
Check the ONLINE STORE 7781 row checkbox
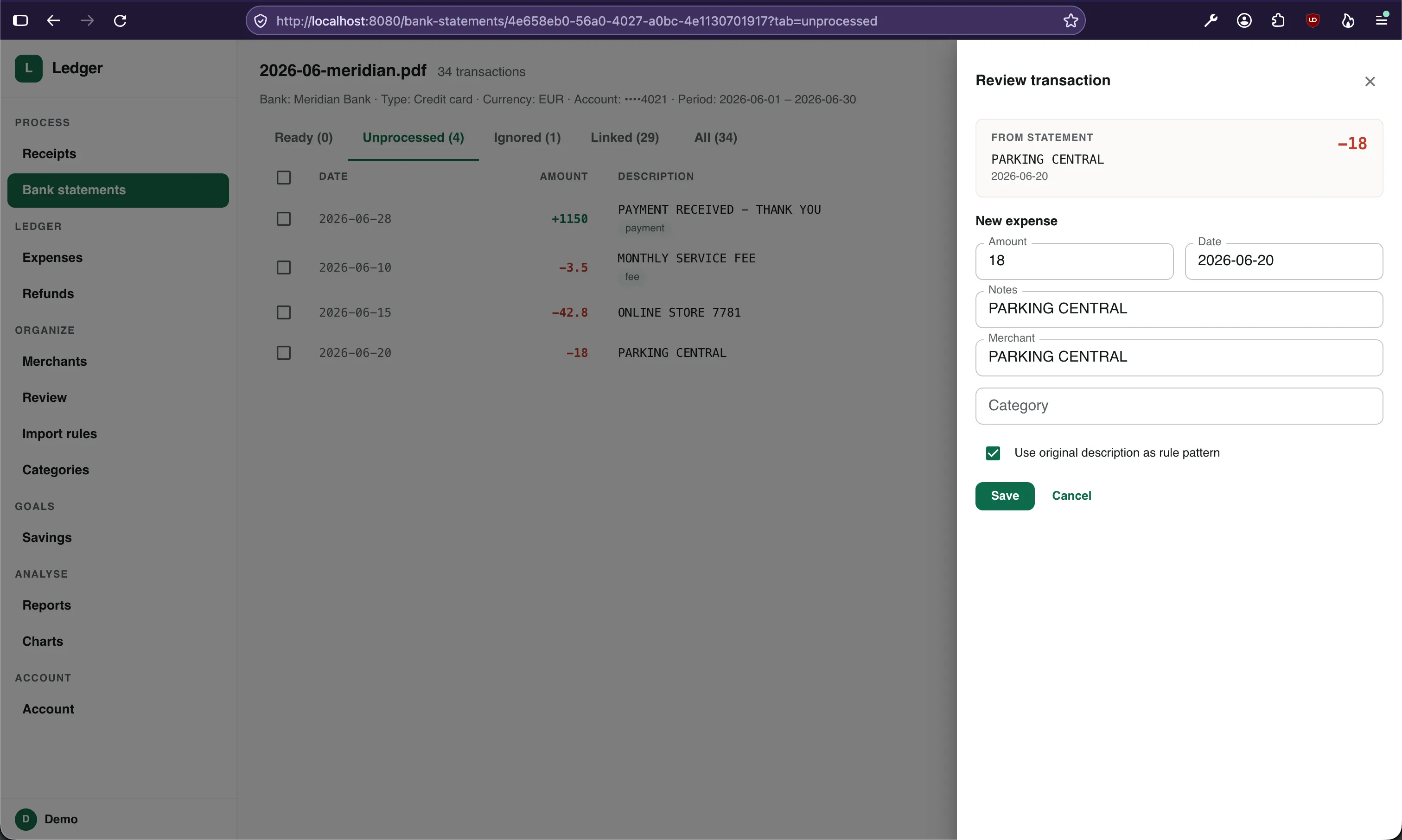pos(284,312)
